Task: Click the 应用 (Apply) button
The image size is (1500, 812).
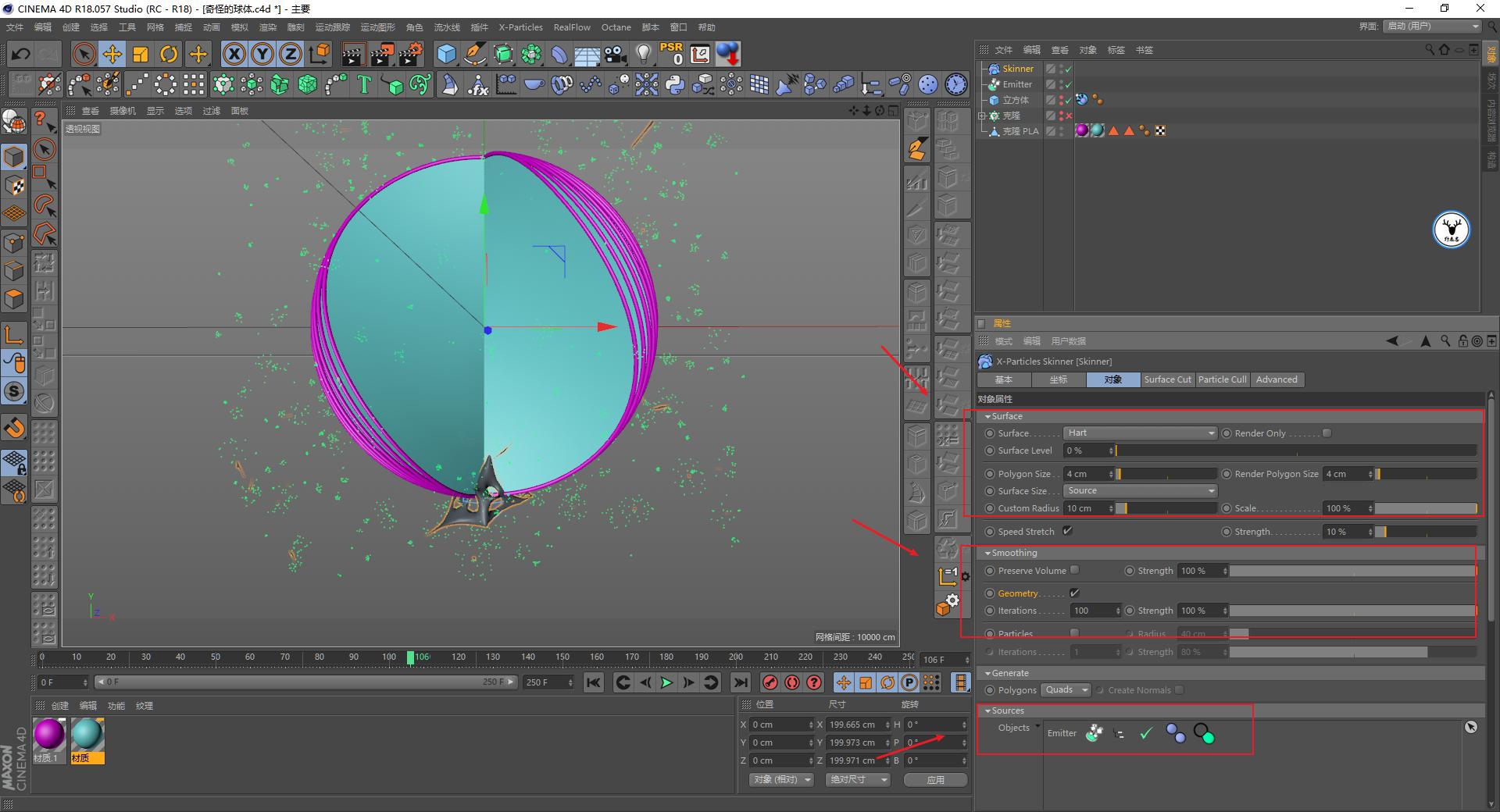Action: coord(934,779)
